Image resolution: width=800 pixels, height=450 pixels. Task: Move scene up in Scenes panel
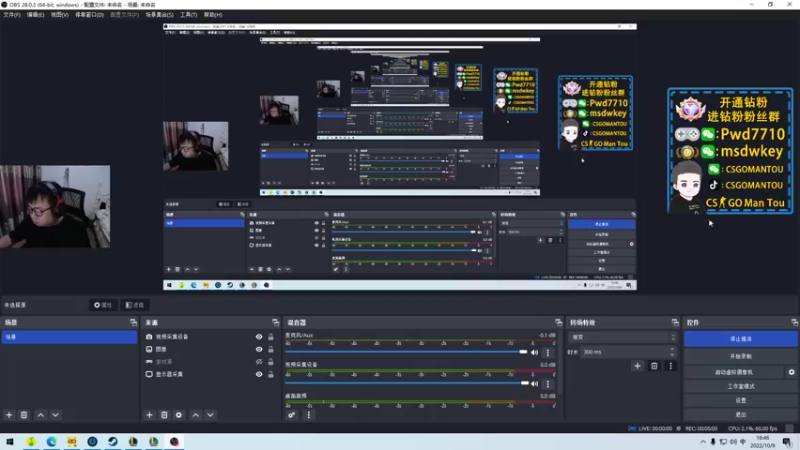pos(41,415)
